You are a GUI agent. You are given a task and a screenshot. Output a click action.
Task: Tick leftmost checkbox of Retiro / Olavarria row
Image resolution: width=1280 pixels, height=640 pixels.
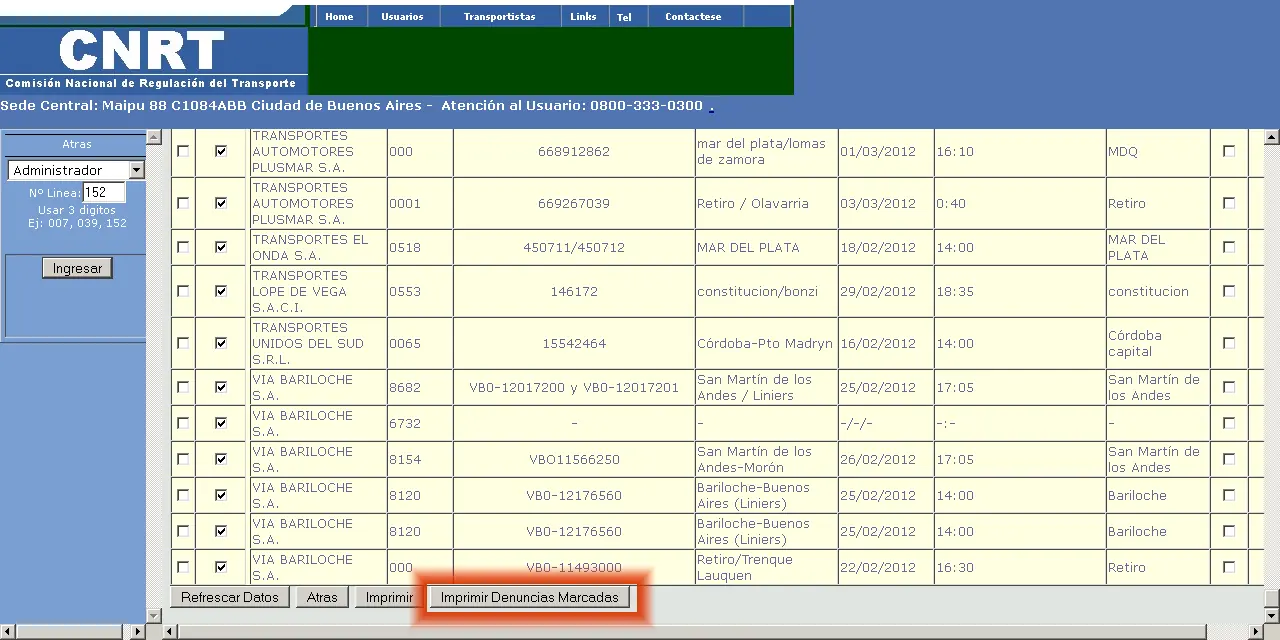183,203
